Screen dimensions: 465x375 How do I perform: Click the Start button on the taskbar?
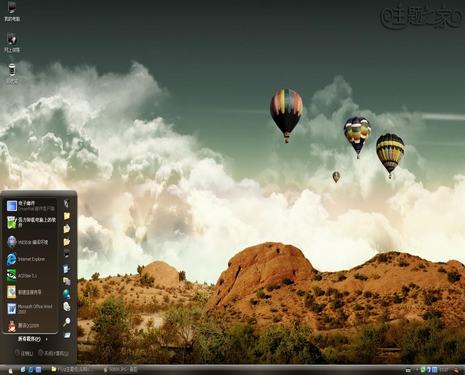coord(10,370)
